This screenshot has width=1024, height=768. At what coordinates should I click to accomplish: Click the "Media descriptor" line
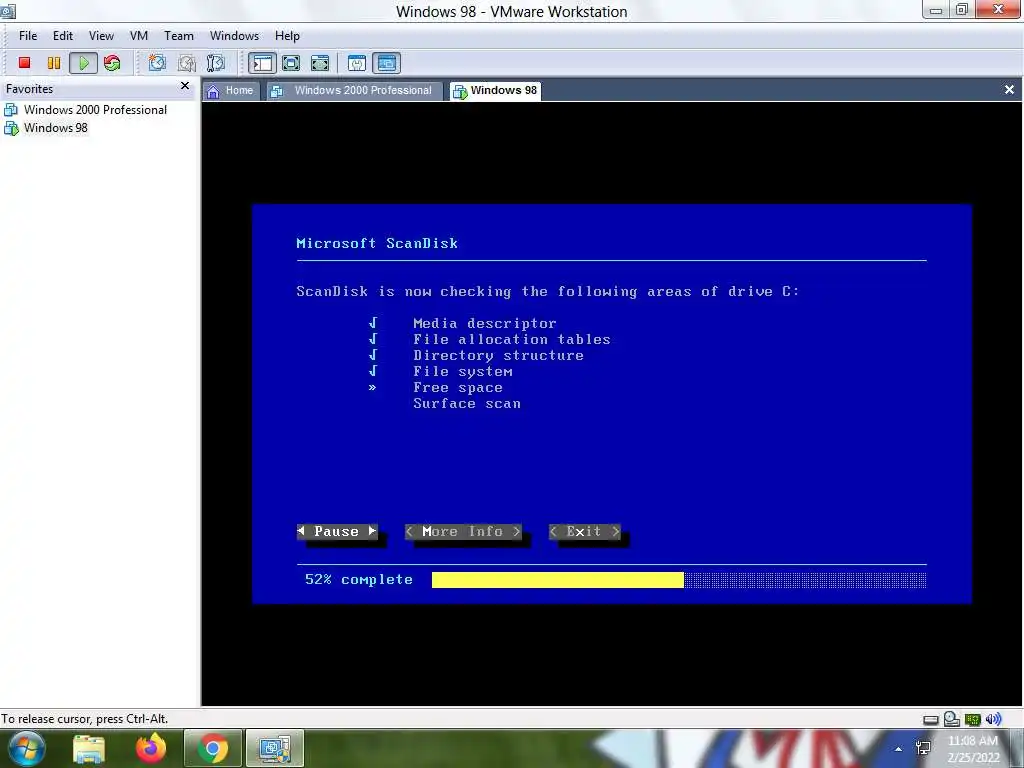pyautogui.click(x=485, y=323)
